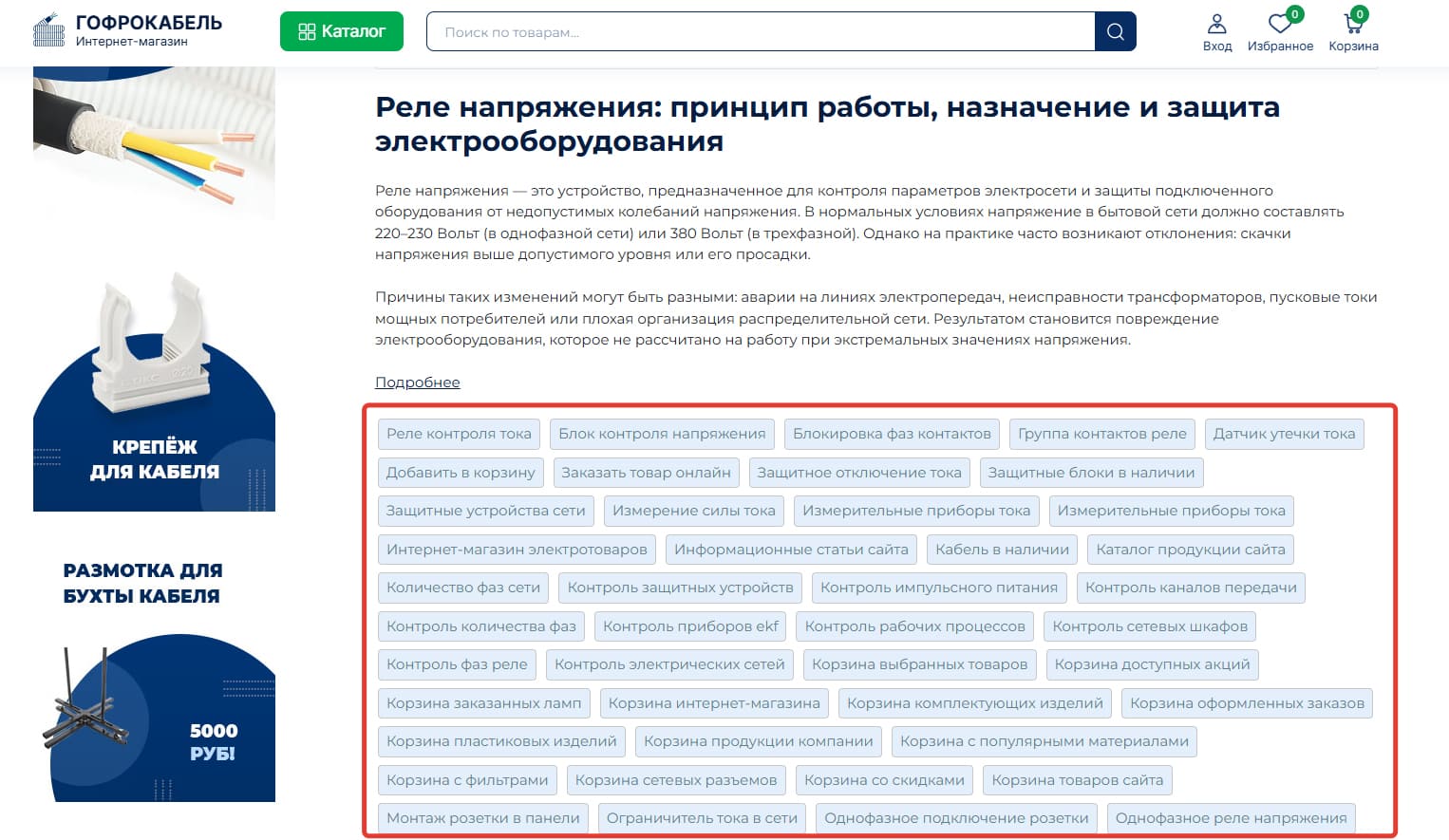Open the Каталог menu button

[342, 31]
